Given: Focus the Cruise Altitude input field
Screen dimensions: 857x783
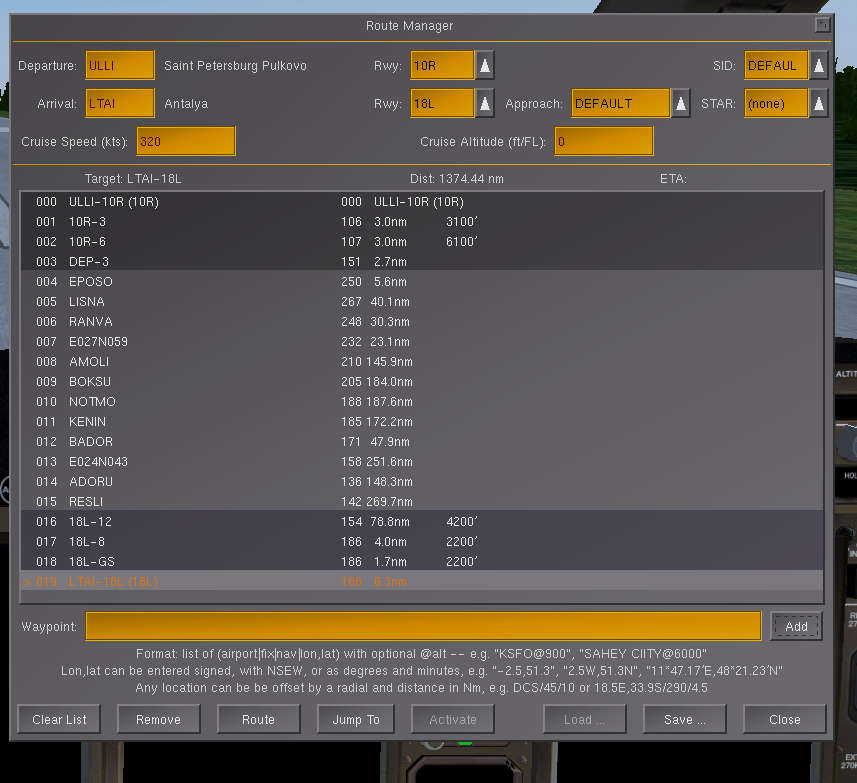Looking at the screenshot, I should tap(603, 141).
